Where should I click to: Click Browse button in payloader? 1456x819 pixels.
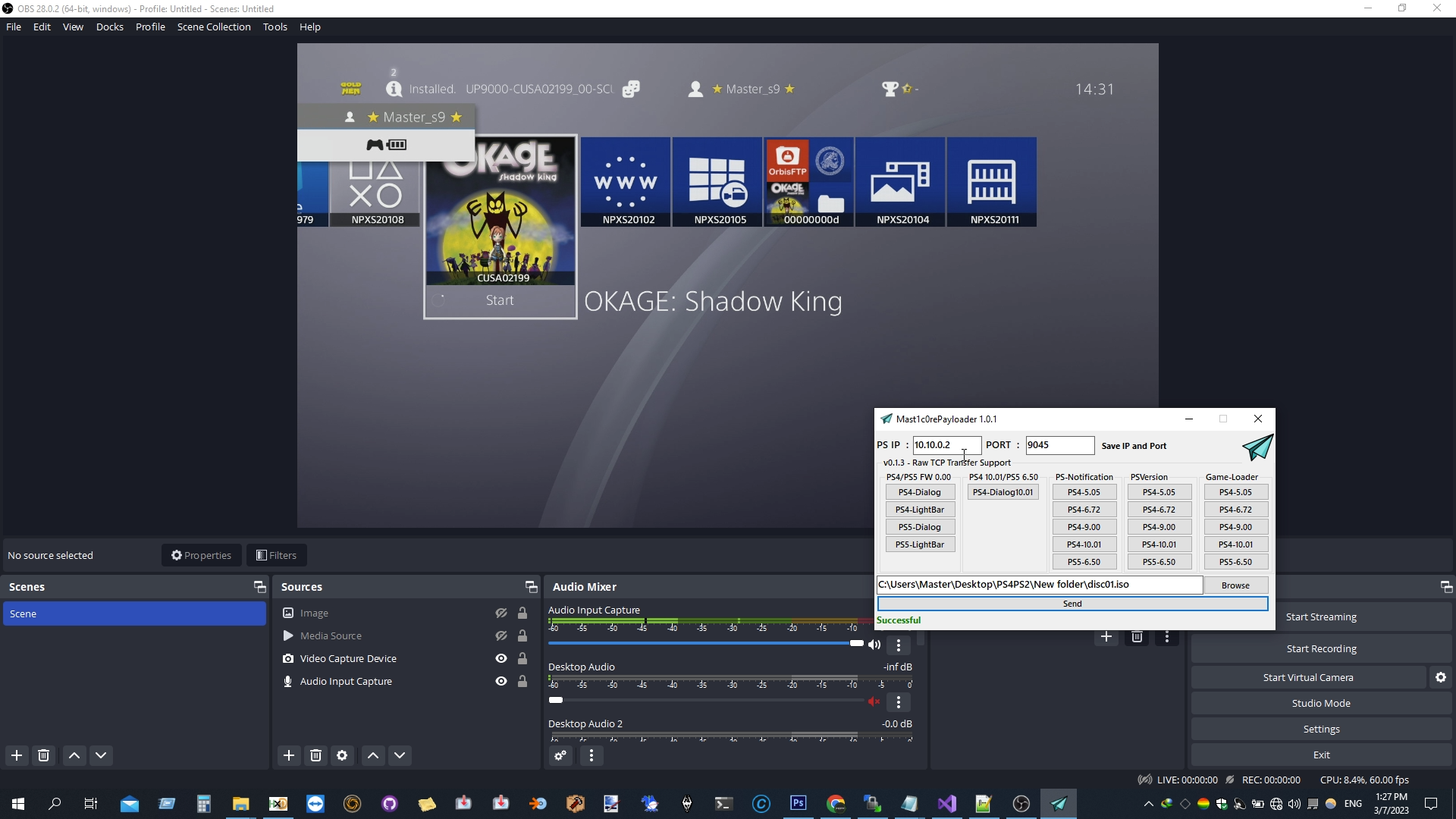[x=1235, y=585]
